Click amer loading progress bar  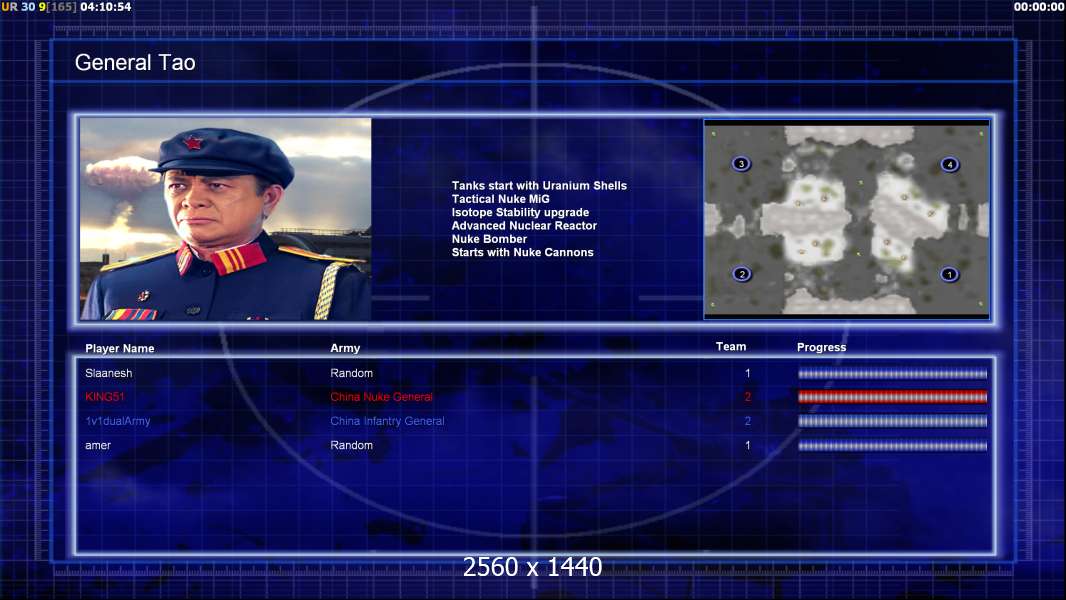tap(892, 446)
